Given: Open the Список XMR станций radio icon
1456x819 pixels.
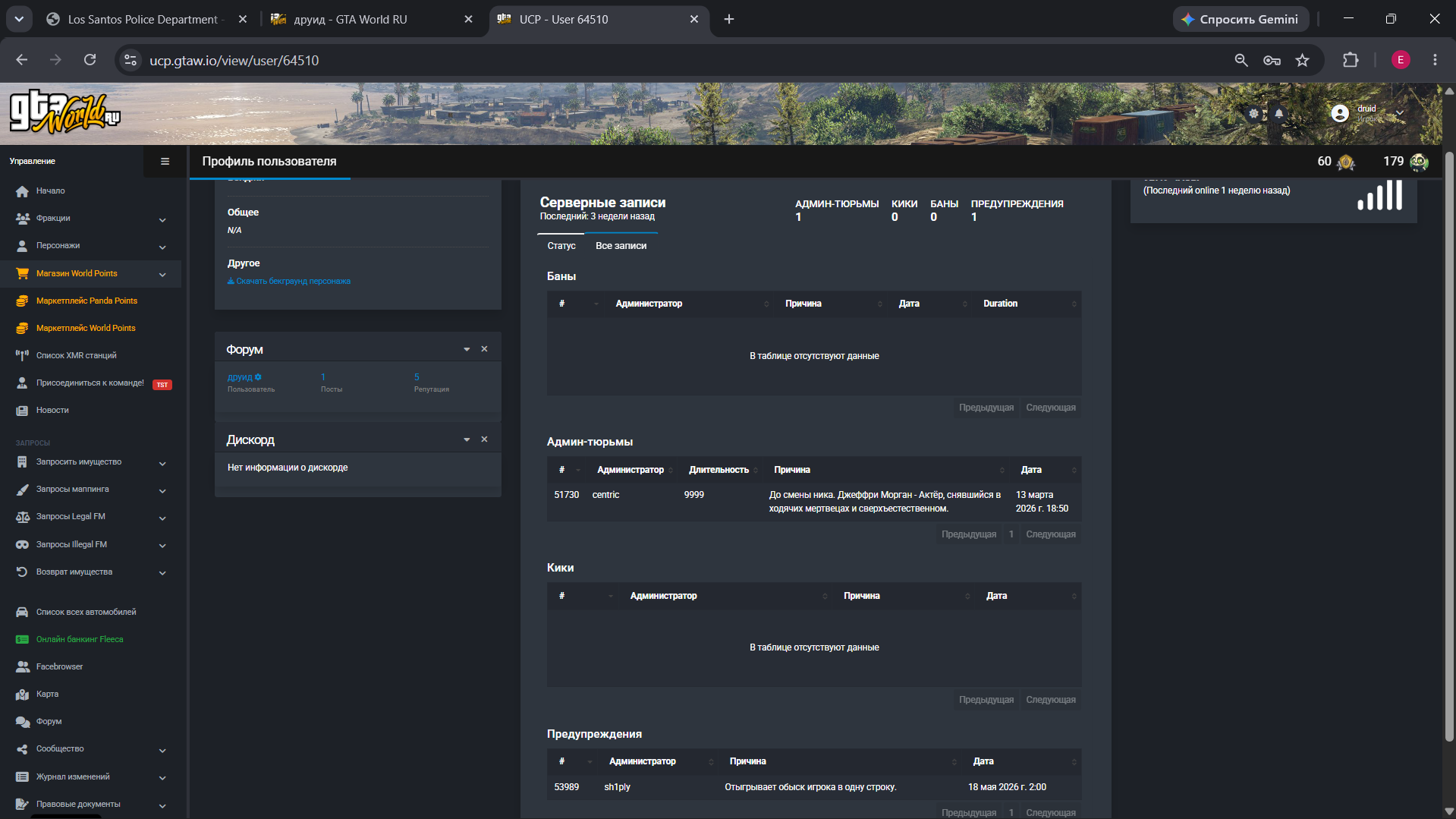Looking at the screenshot, I should [x=22, y=355].
